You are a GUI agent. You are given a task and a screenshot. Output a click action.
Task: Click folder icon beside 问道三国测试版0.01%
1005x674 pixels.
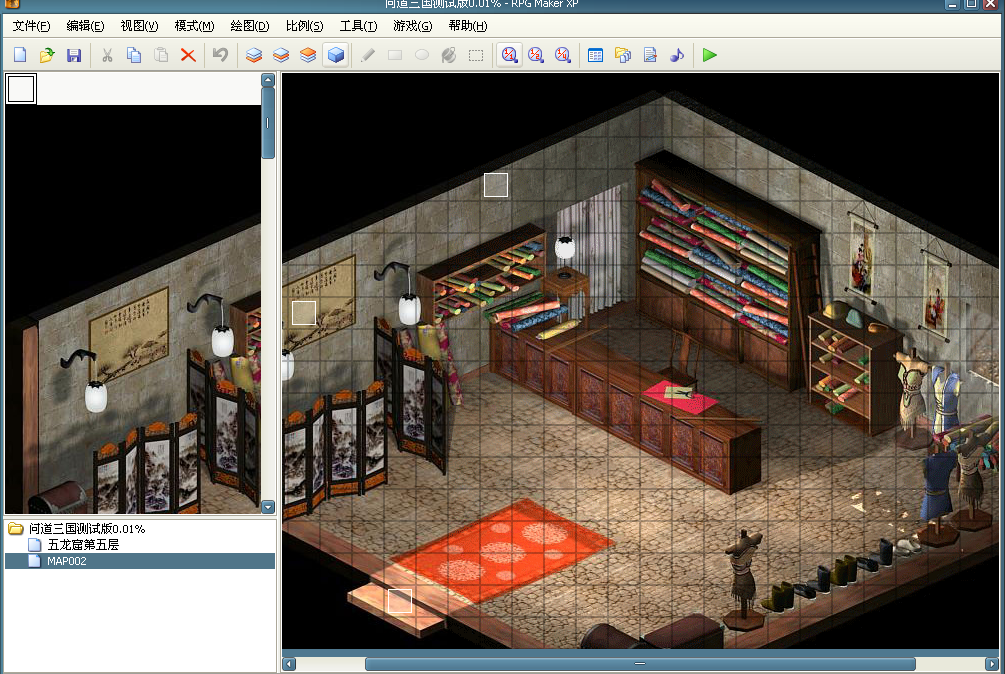[x=15, y=529]
